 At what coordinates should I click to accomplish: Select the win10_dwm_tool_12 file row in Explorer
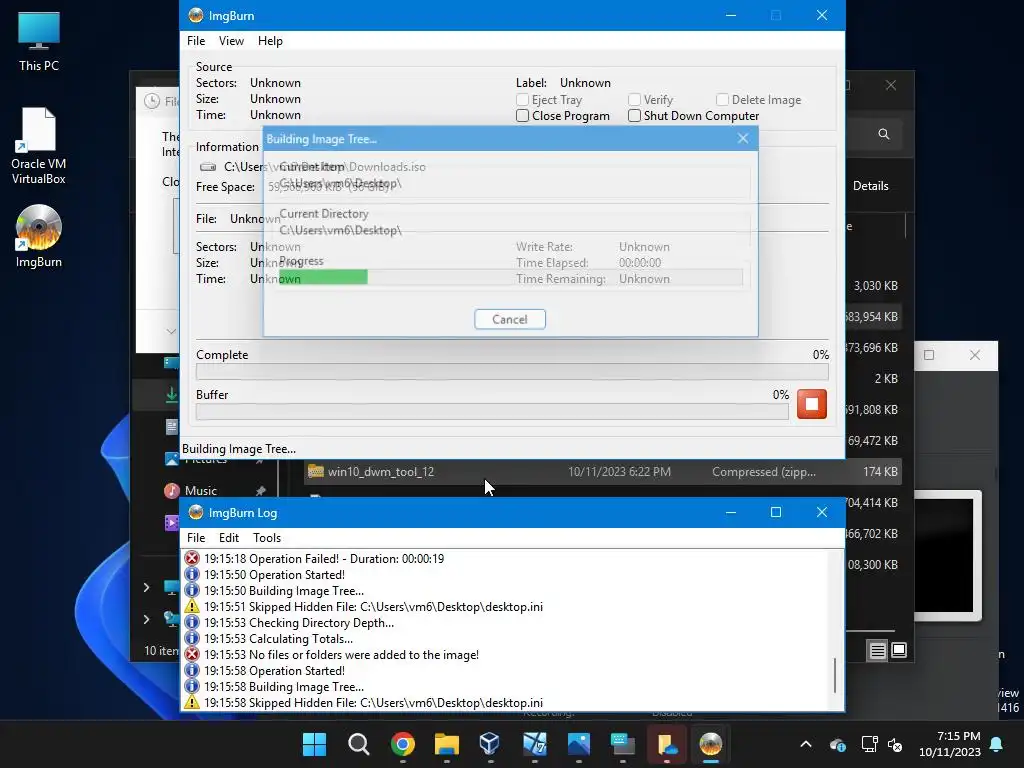[603, 472]
